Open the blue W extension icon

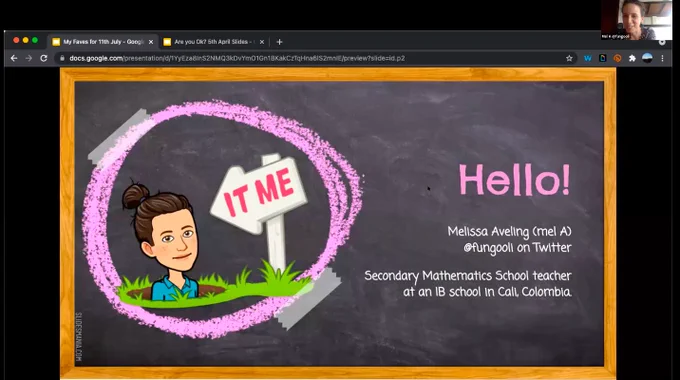coord(588,58)
